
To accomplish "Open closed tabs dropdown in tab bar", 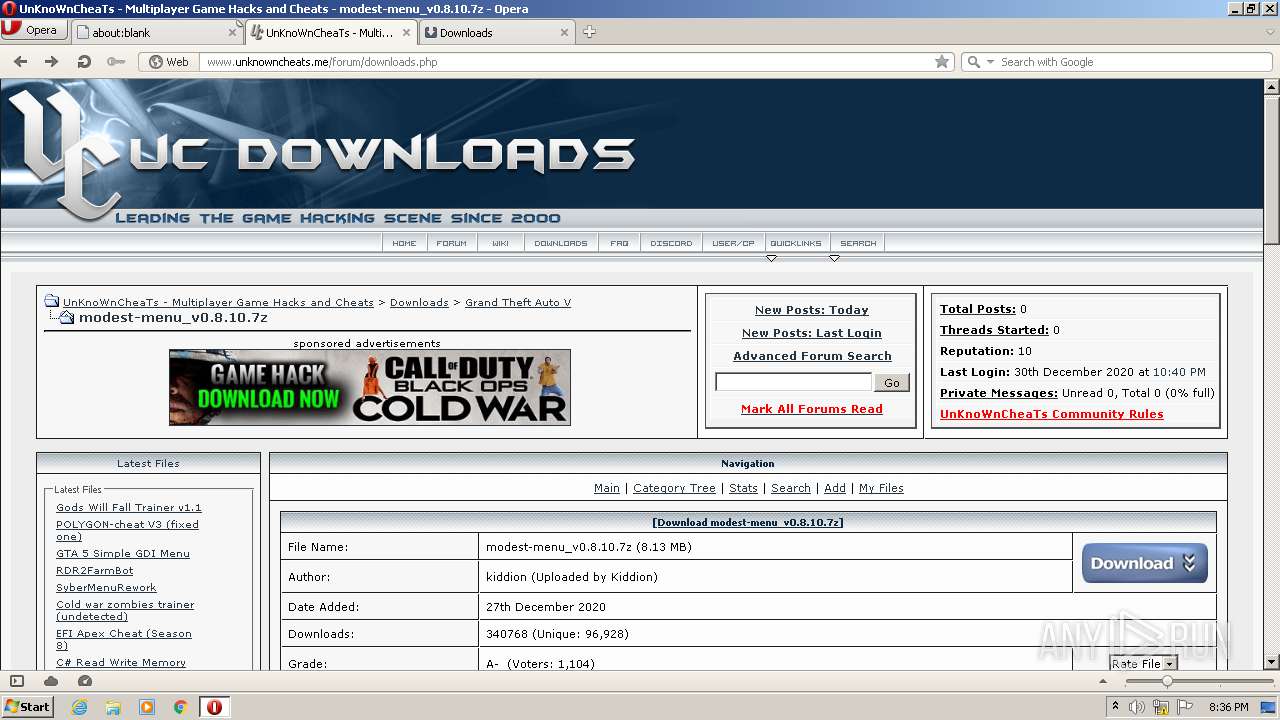I will [1270, 32].
